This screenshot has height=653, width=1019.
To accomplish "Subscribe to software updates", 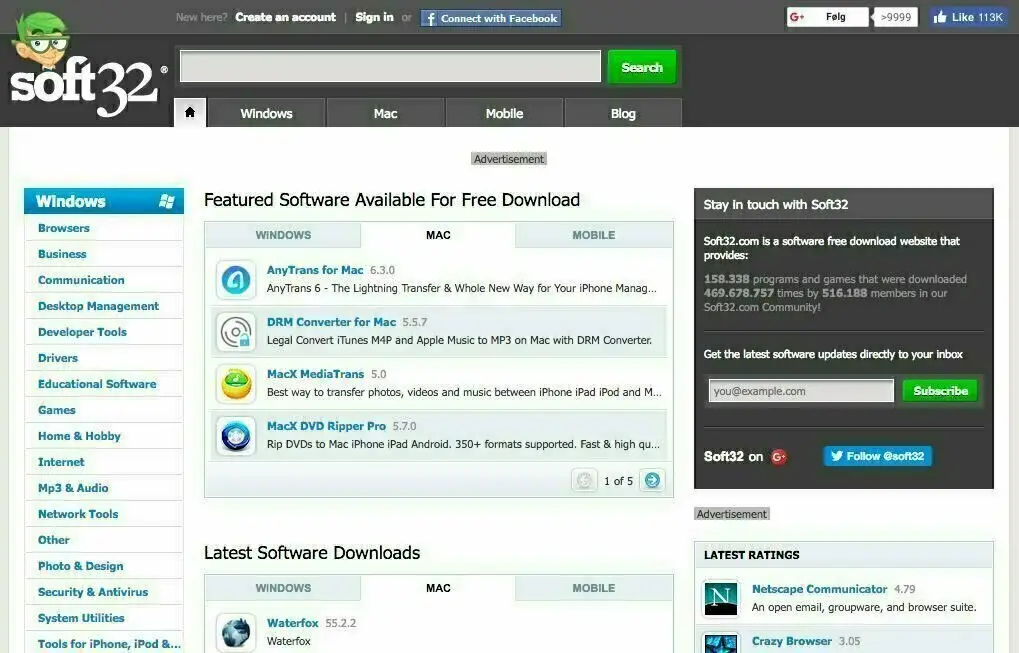I will click(x=940, y=391).
